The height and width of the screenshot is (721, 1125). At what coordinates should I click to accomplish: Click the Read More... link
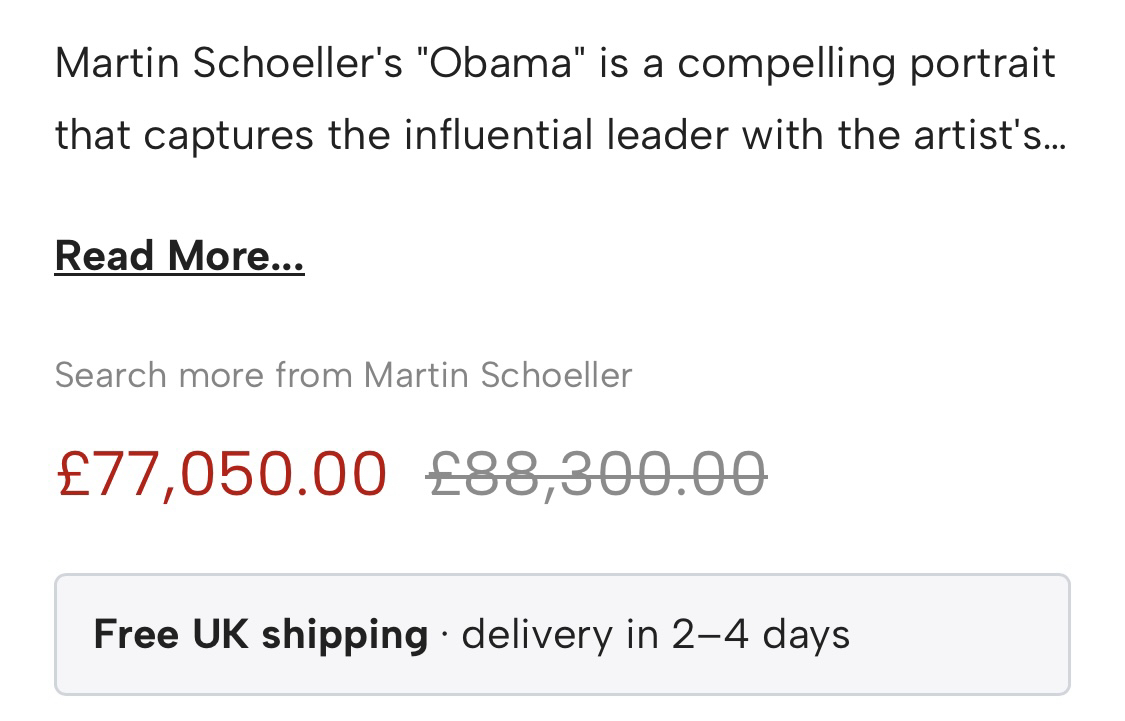[179, 256]
